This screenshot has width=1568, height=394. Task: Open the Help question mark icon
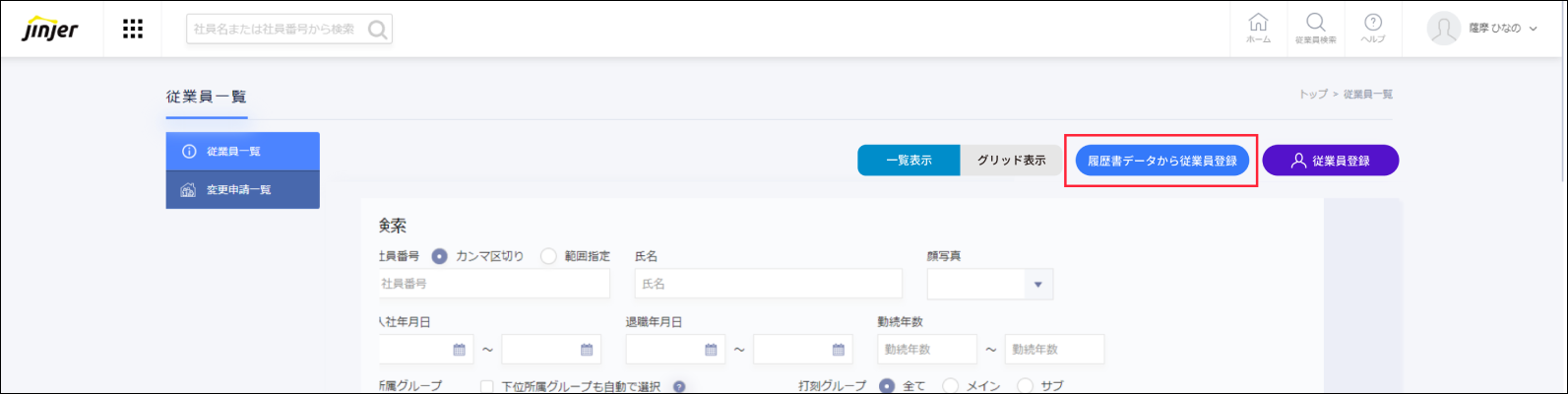(1373, 28)
